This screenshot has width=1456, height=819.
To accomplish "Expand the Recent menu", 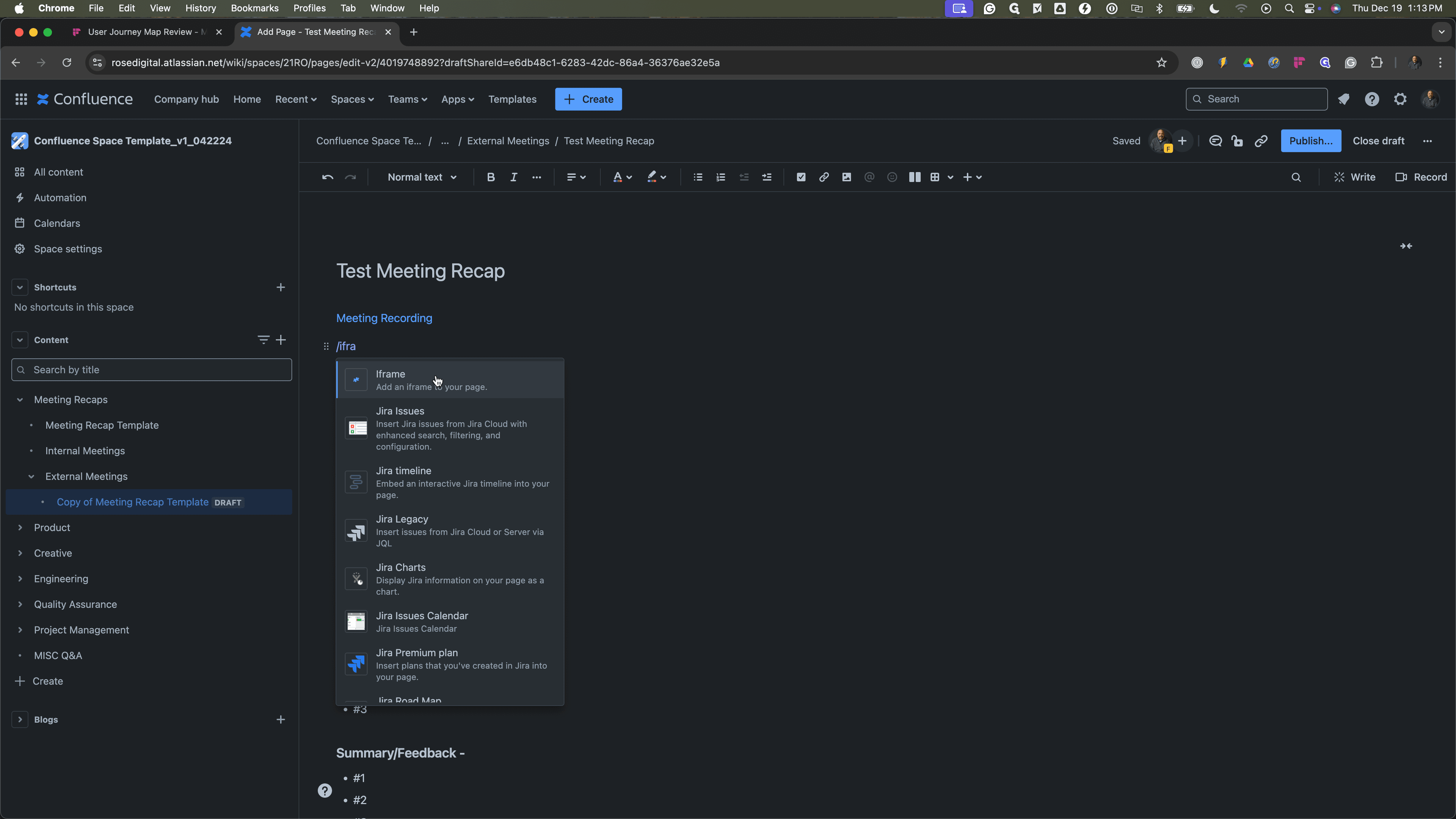I will pyautogui.click(x=296, y=99).
